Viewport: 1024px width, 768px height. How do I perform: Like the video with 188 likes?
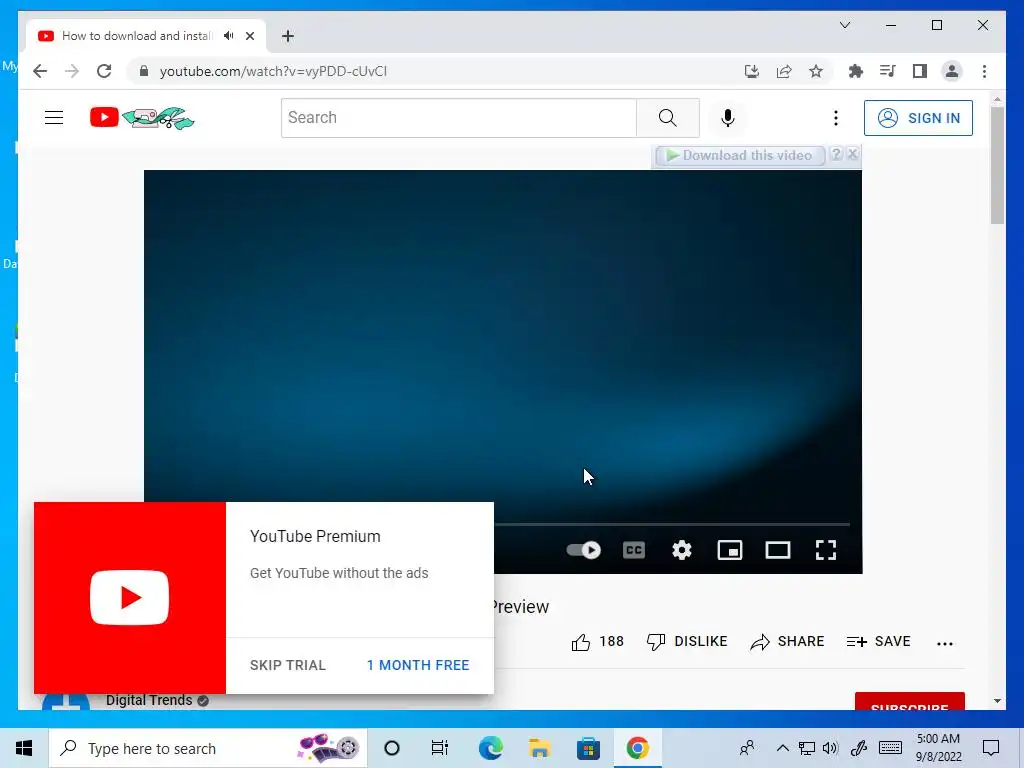coord(598,642)
